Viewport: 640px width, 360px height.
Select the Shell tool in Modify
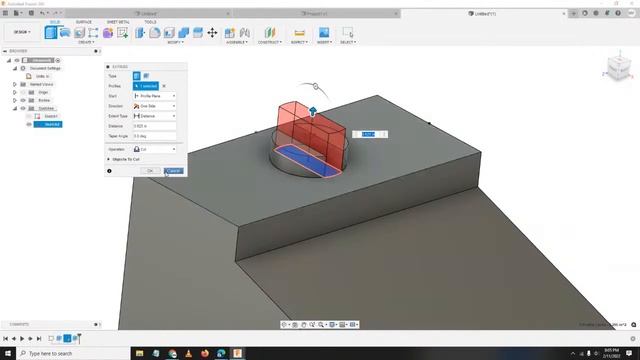coord(169,33)
